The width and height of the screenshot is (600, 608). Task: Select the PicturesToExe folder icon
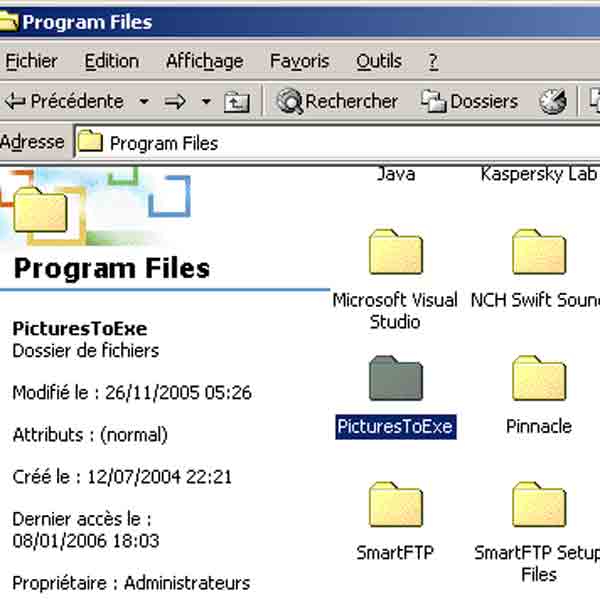click(396, 378)
